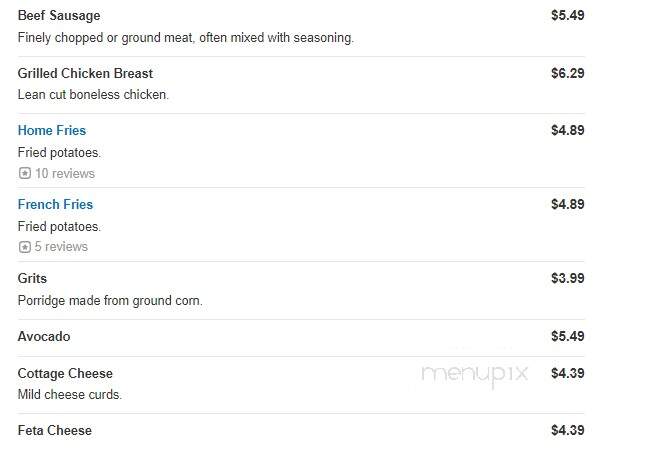View the 10 reviews for Home Fries
Screen dimensions: 654x456
click(65, 173)
